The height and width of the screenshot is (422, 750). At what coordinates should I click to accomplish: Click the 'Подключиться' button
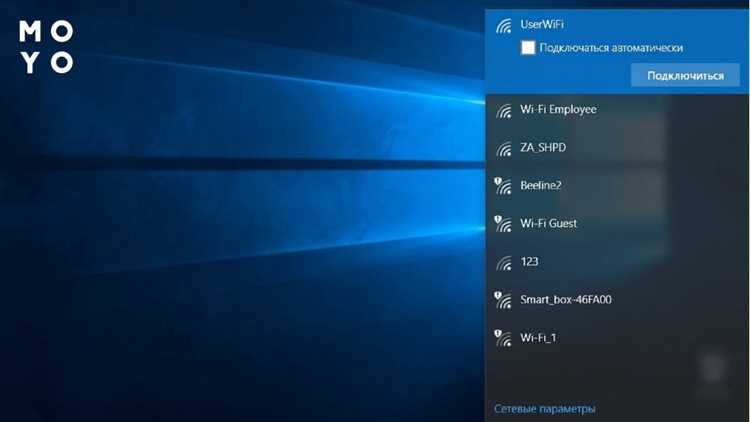click(x=685, y=76)
